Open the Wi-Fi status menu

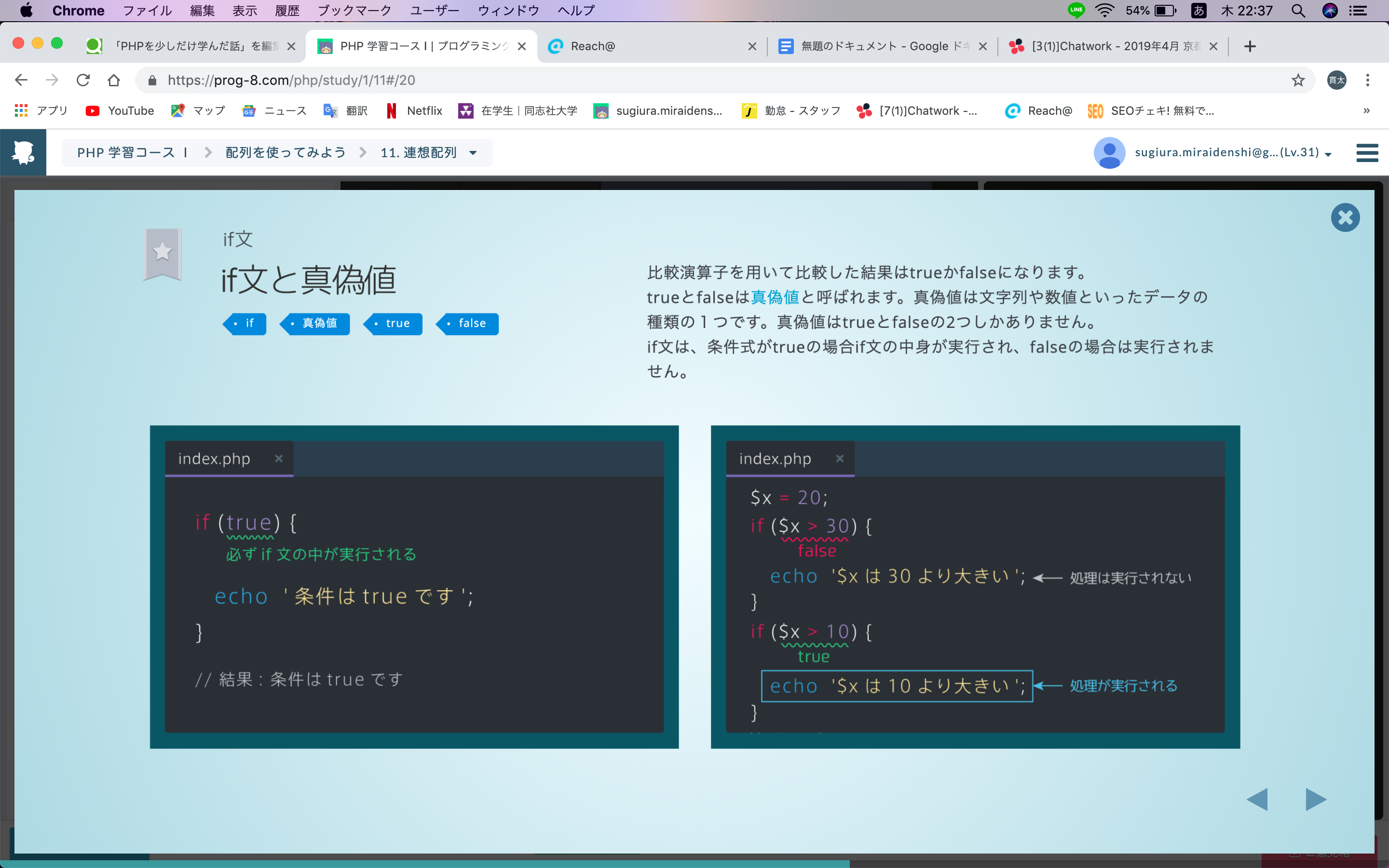pyautogui.click(x=1105, y=10)
